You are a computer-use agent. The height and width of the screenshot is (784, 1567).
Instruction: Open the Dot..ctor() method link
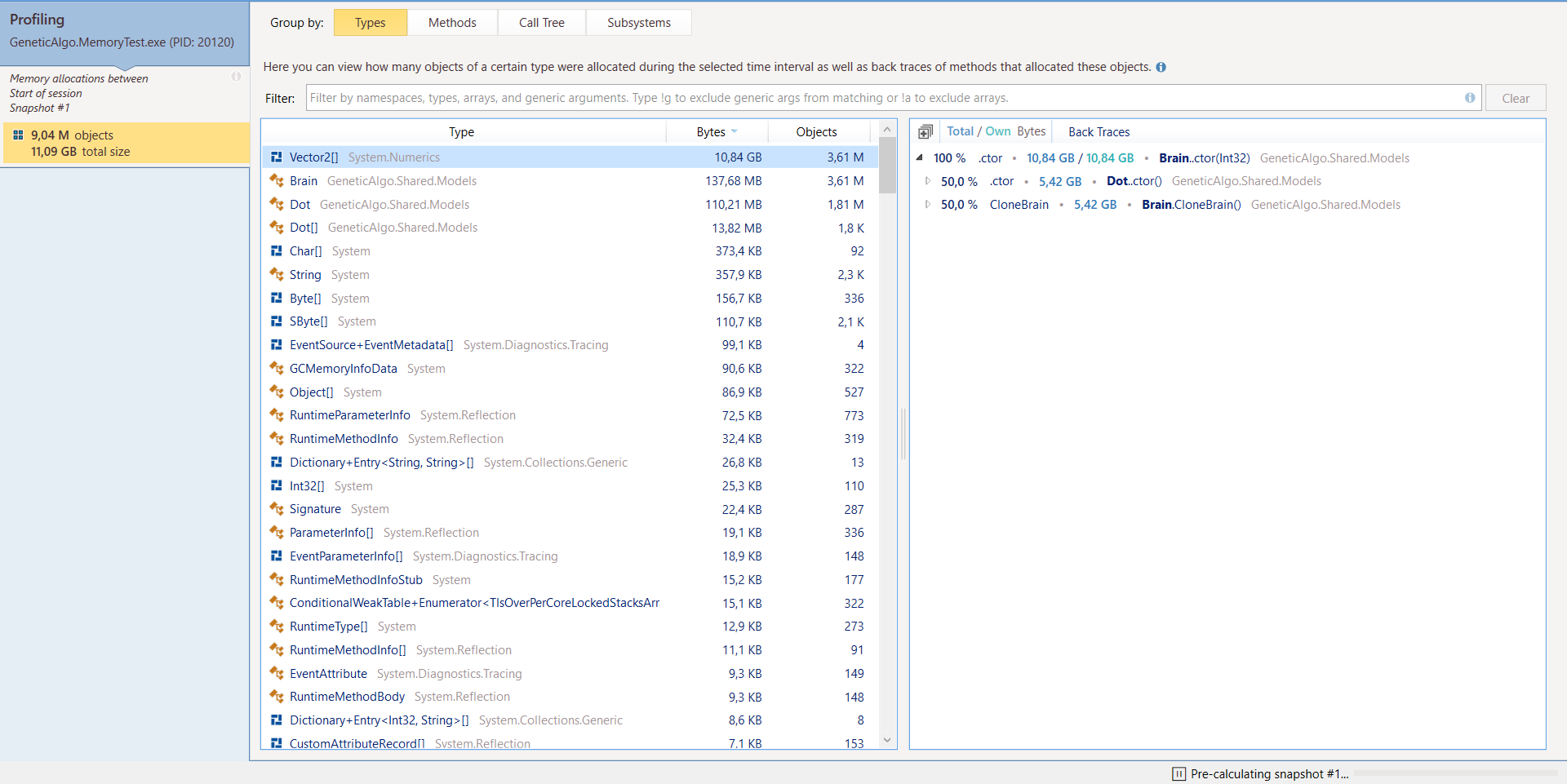click(1134, 181)
